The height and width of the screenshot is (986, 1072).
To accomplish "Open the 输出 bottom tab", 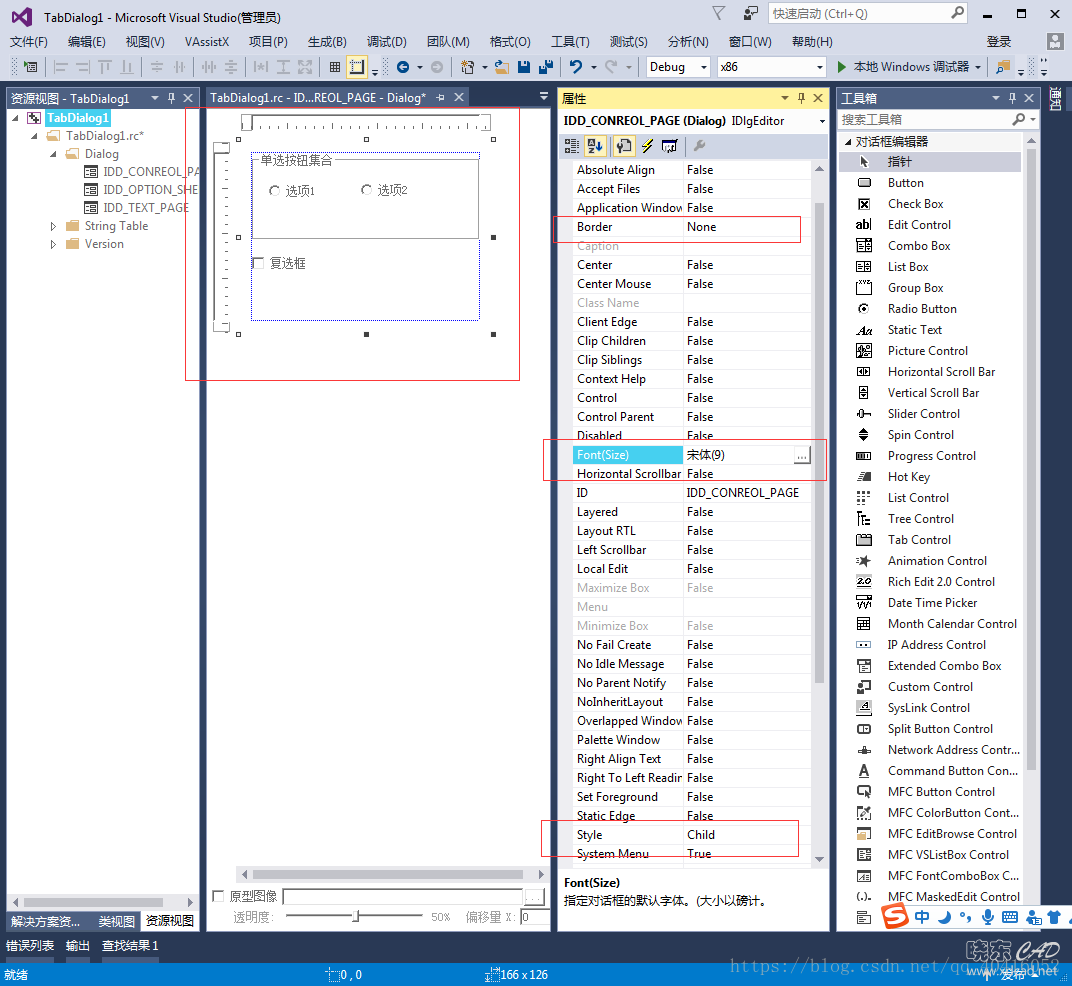I will (78, 946).
